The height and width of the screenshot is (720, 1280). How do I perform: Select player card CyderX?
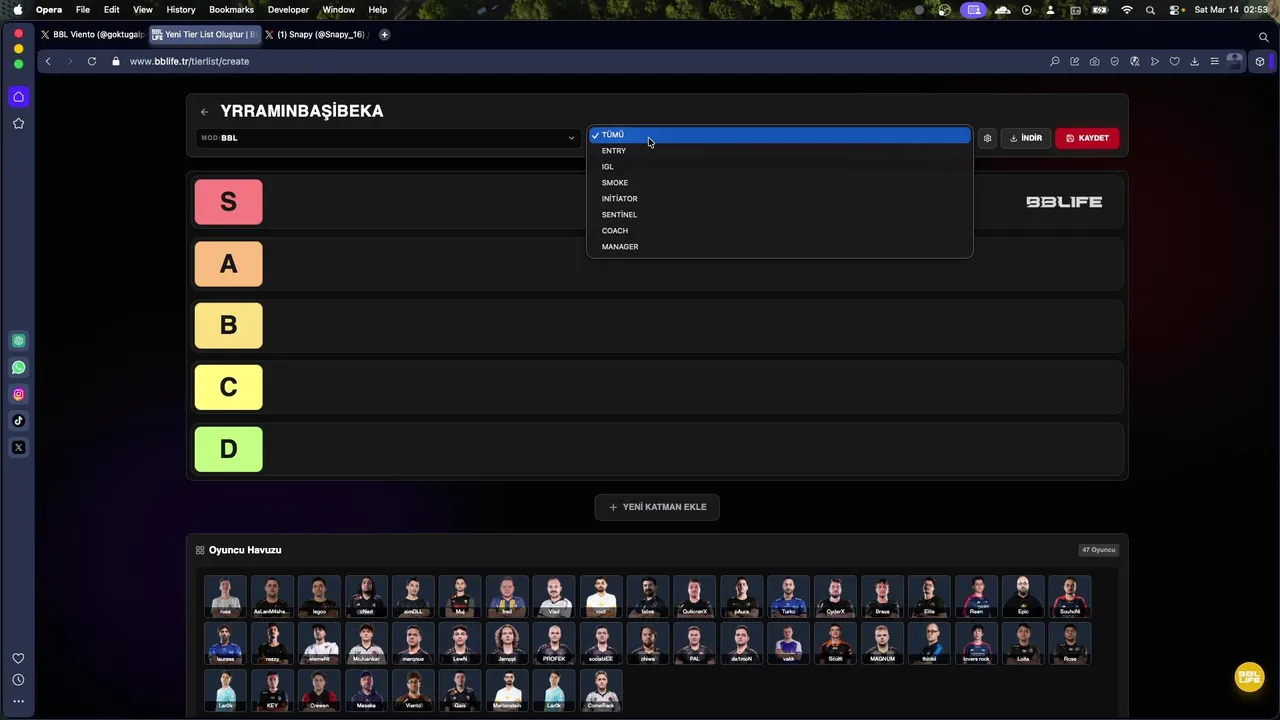(835, 596)
